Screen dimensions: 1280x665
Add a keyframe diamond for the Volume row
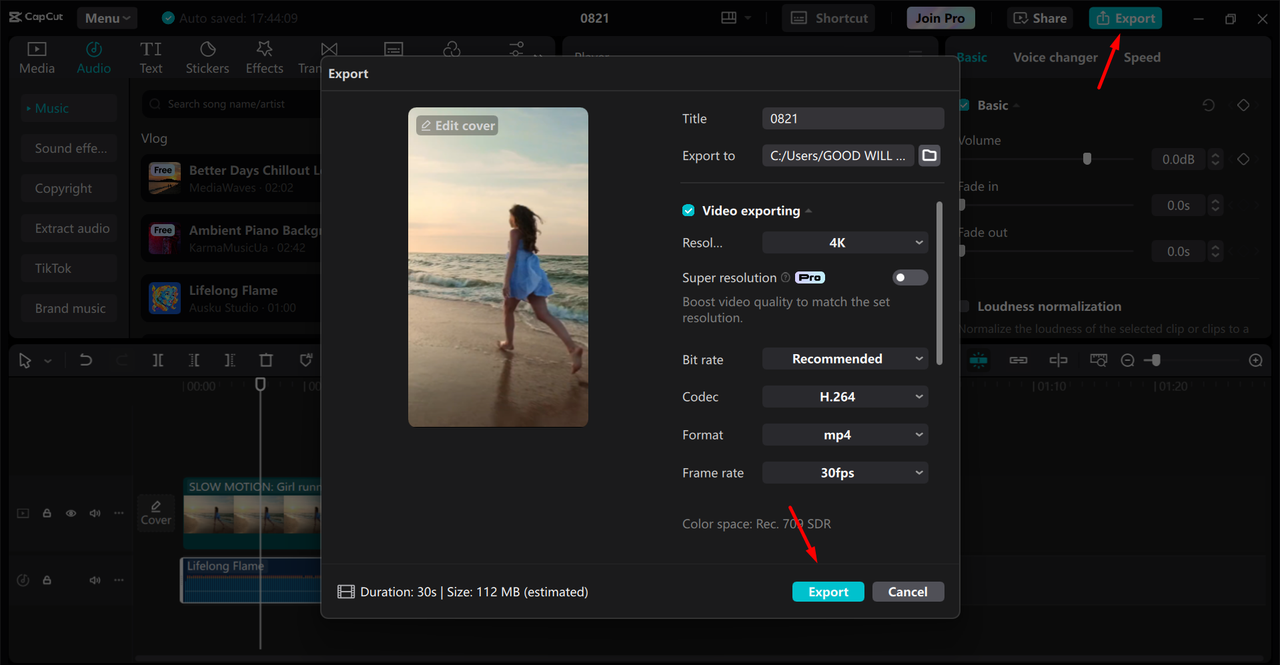[x=1243, y=159]
